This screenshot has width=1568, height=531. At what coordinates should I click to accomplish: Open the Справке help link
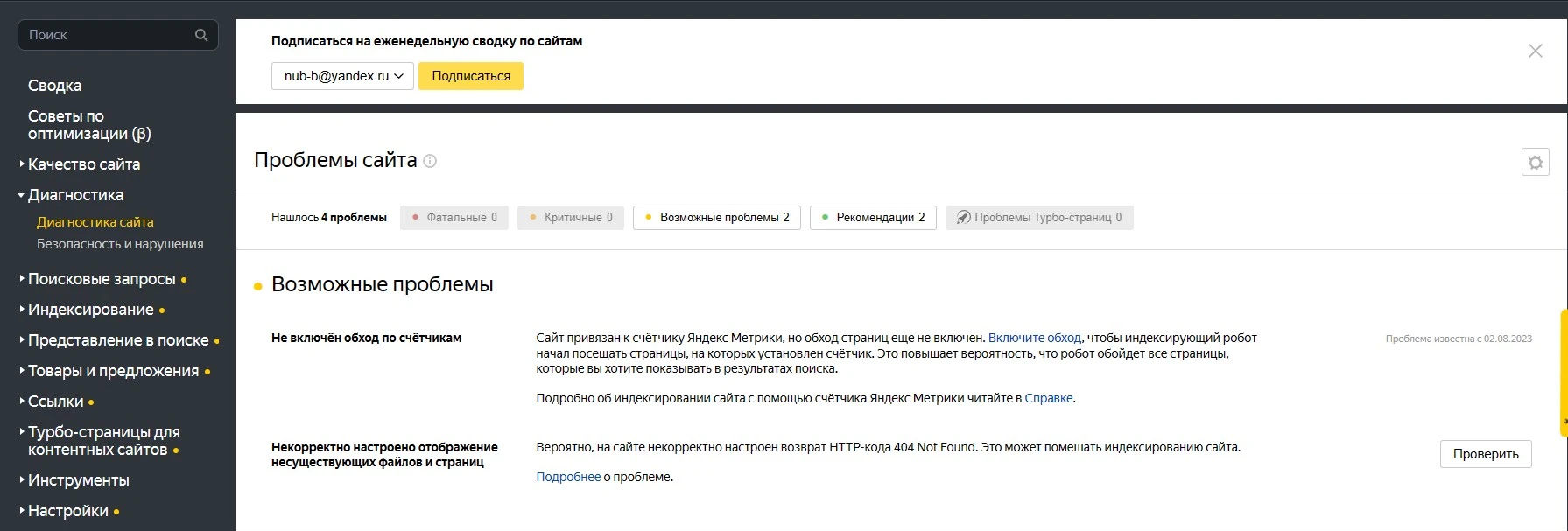click(1049, 398)
